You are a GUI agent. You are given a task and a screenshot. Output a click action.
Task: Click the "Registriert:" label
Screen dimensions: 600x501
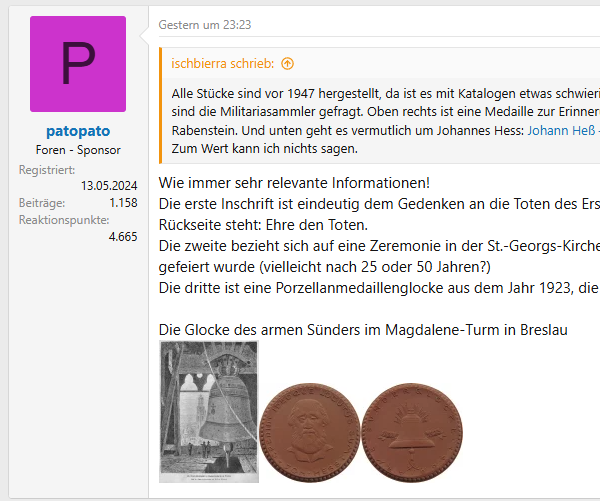(x=46, y=170)
